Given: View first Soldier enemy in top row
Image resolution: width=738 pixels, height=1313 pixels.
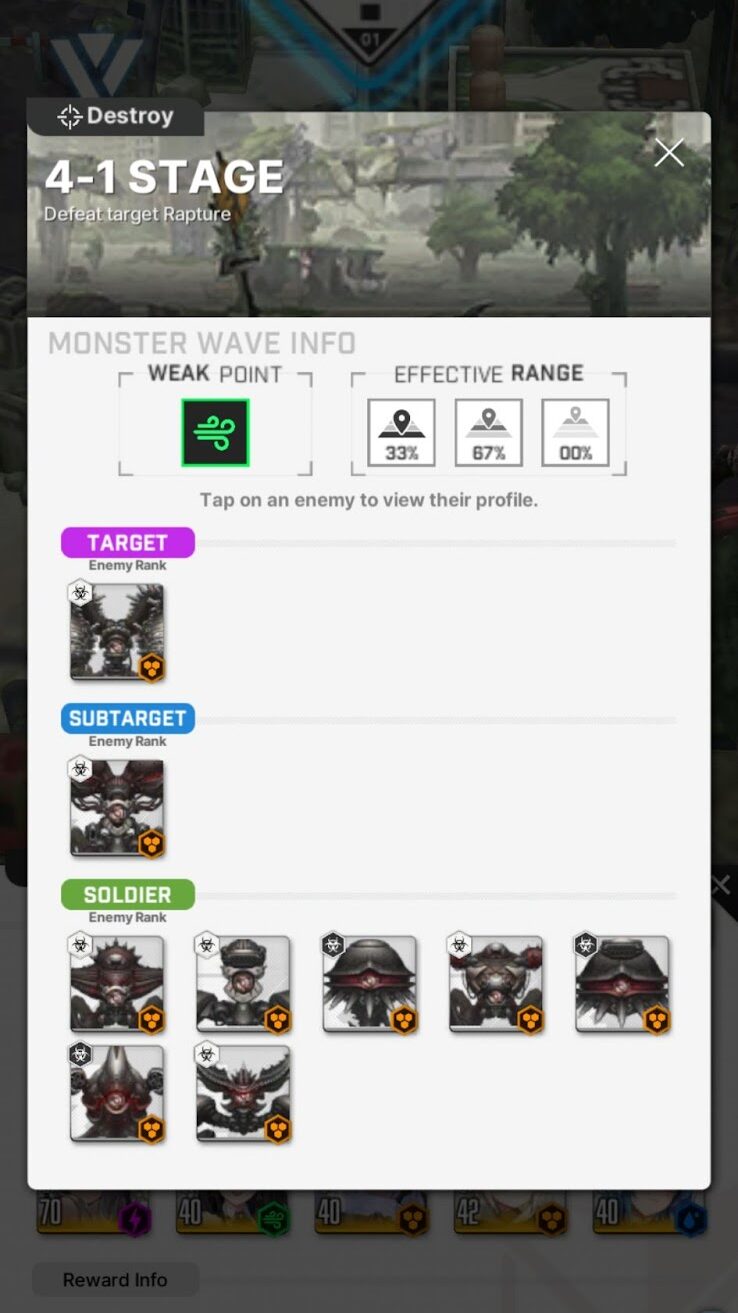Looking at the screenshot, I should (x=117, y=984).
